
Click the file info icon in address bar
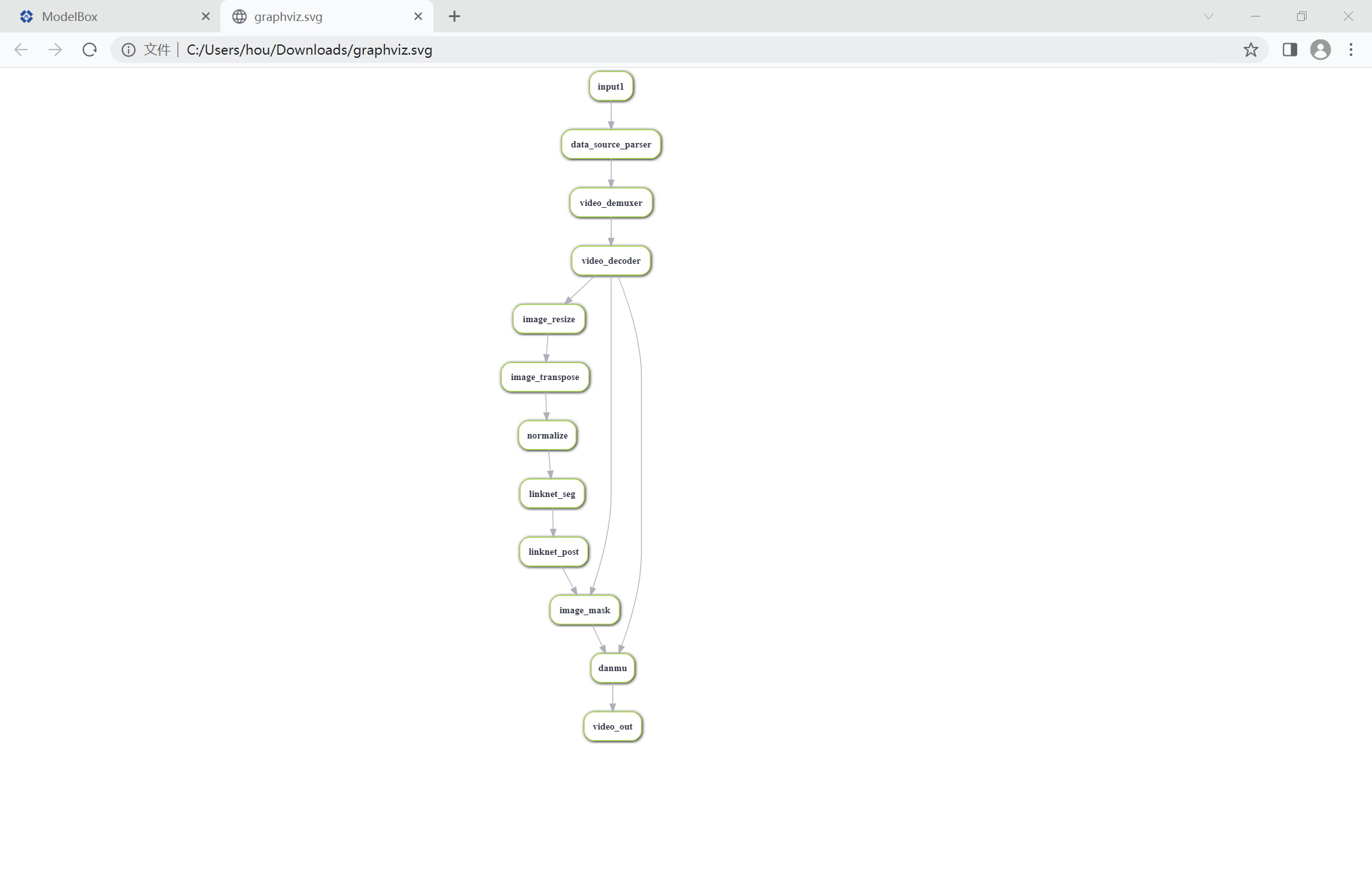pyautogui.click(x=128, y=50)
